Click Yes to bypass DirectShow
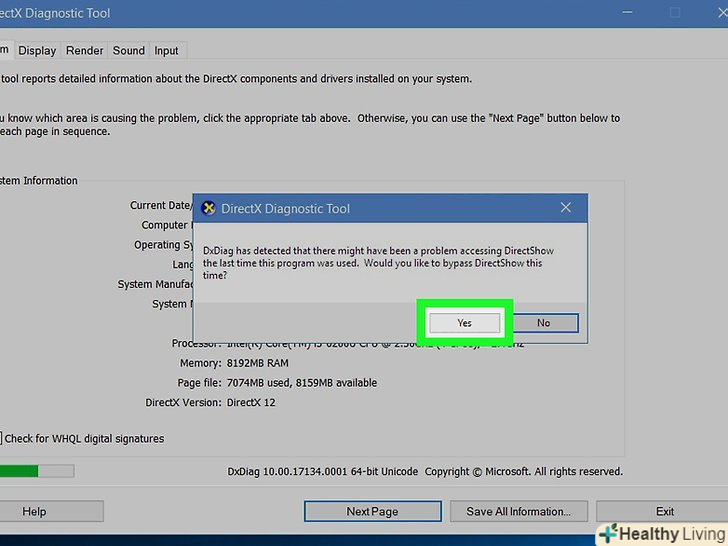The height and width of the screenshot is (546, 728). 464,323
